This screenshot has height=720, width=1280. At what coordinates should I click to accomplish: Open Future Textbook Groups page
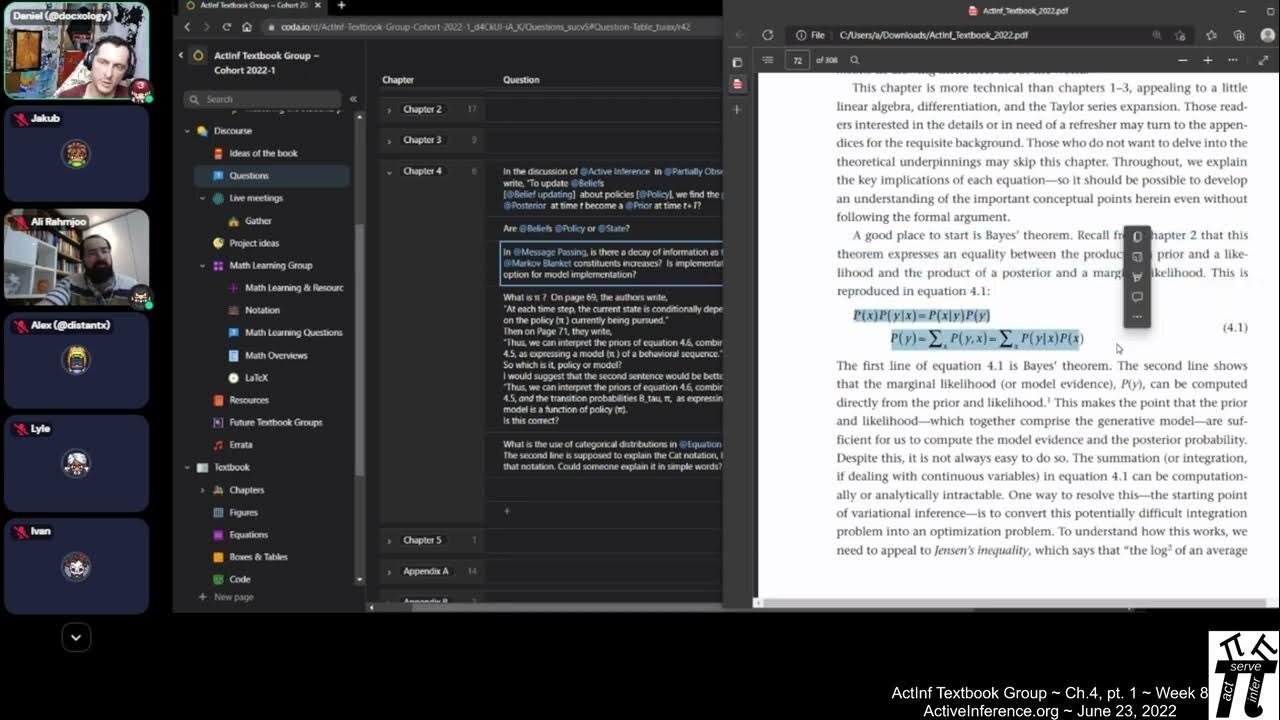click(x=276, y=422)
